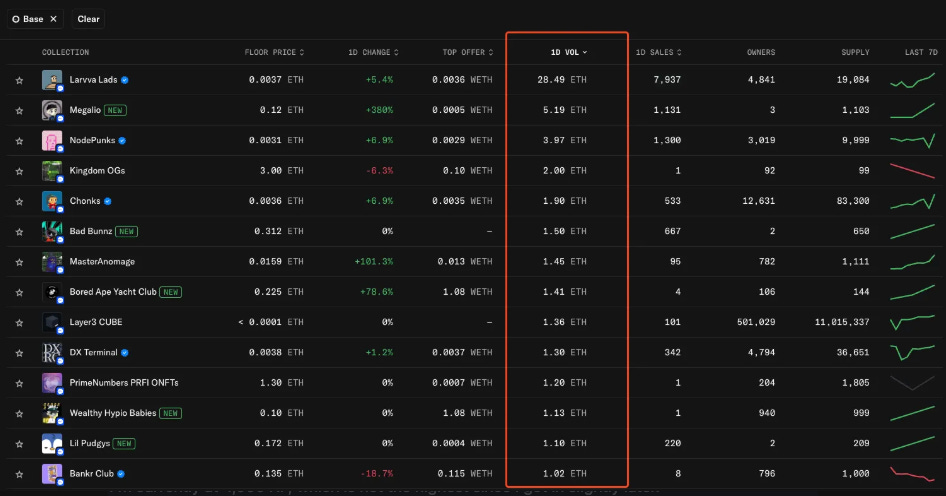View Bankr Club 7-day sparkline chart
The height and width of the screenshot is (496, 946).
coord(912,474)
